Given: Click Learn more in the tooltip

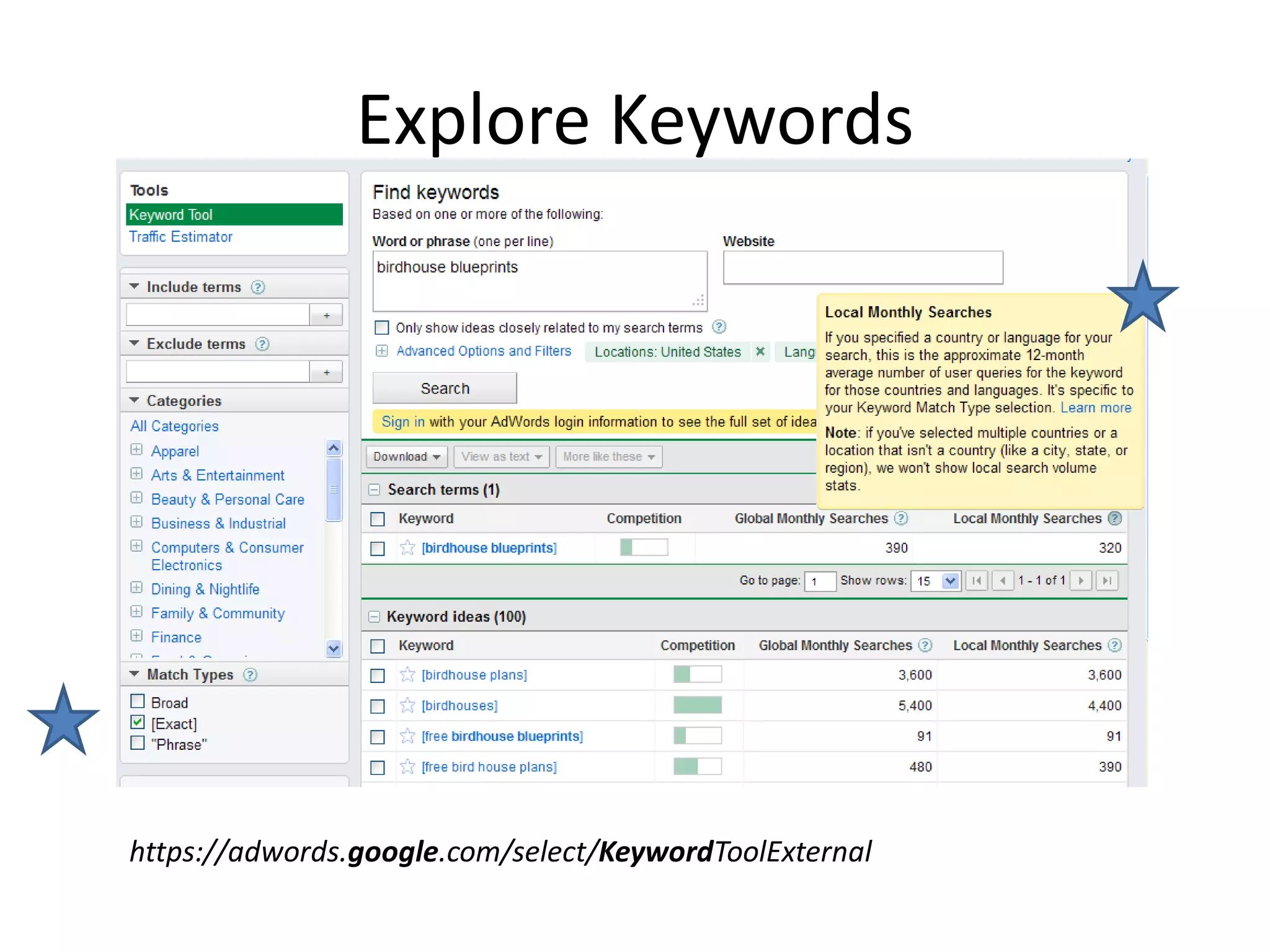Looking at the screenshot, I should tap(1096, 408).
